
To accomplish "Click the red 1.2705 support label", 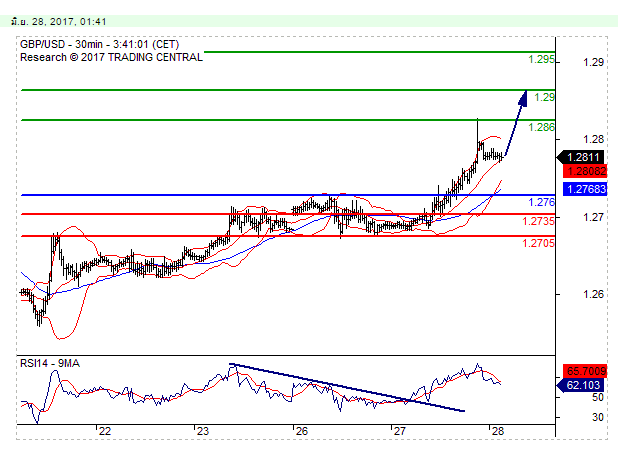I will tap(538, 243).
